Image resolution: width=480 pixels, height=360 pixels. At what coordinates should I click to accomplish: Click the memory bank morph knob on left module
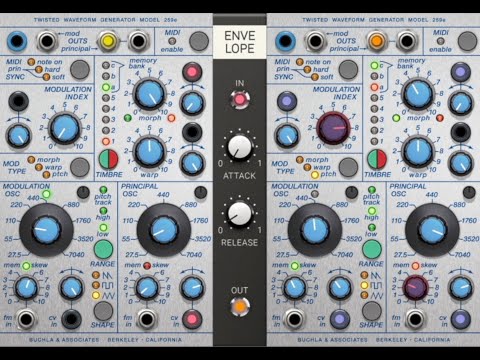point(149,94)
